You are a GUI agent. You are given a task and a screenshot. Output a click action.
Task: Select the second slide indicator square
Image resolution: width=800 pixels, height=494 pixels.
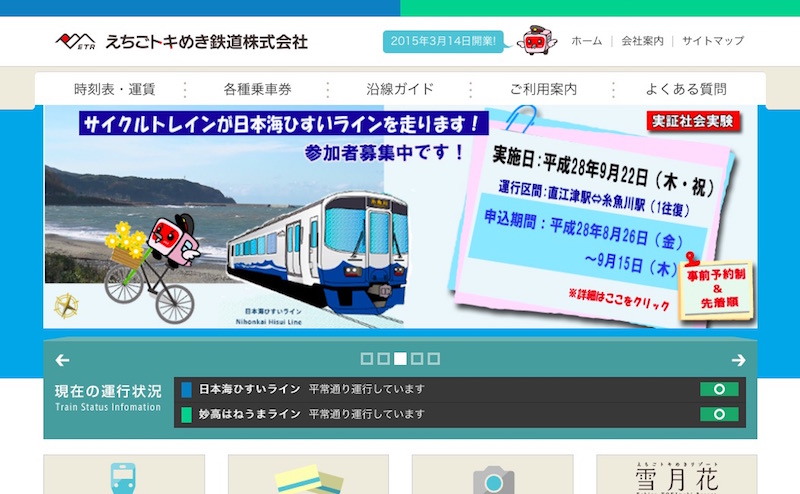383,359
